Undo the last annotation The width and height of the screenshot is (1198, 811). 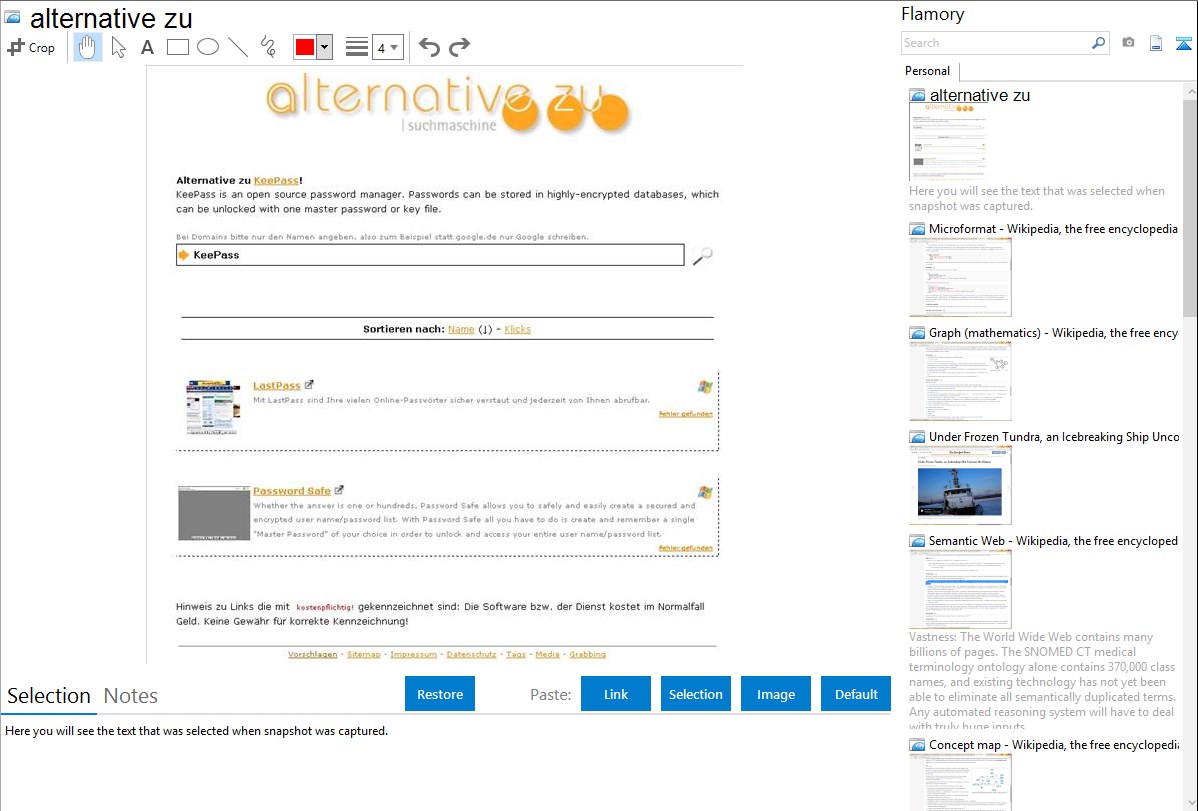429,47
